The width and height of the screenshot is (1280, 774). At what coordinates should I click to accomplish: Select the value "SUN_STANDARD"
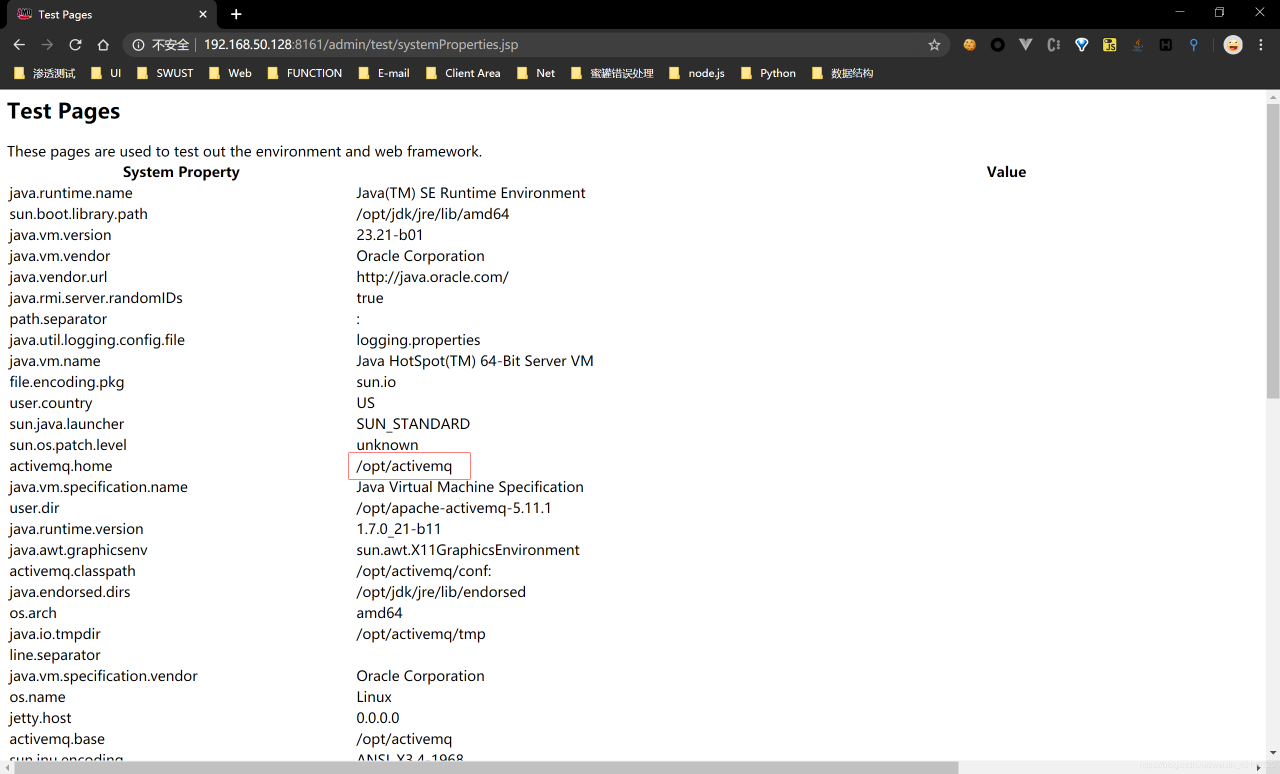tap(413, 424)
